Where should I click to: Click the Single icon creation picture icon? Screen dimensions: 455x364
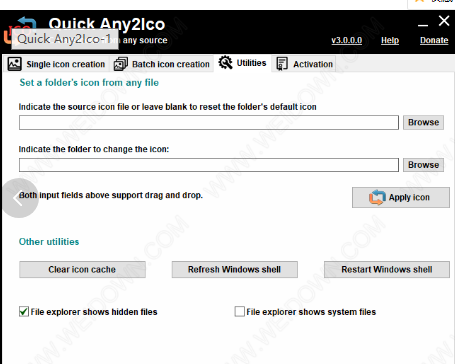tap(15, 64)
